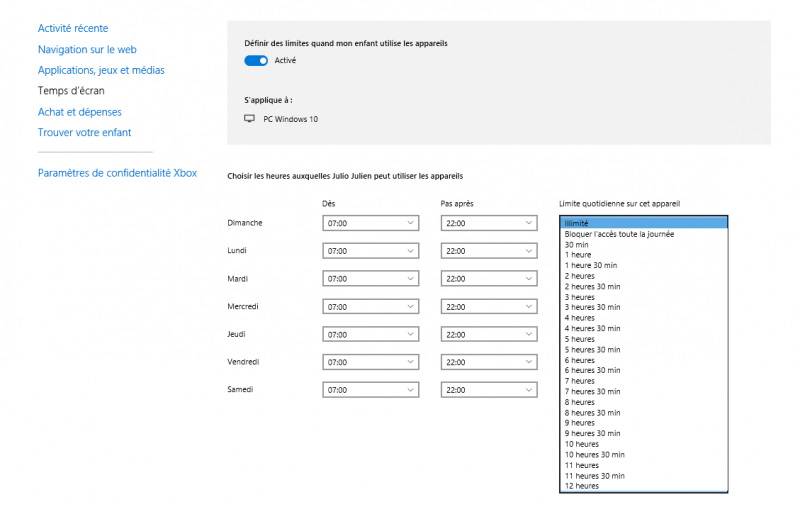Open Dimanche start time dropdown

coord(370,223)
